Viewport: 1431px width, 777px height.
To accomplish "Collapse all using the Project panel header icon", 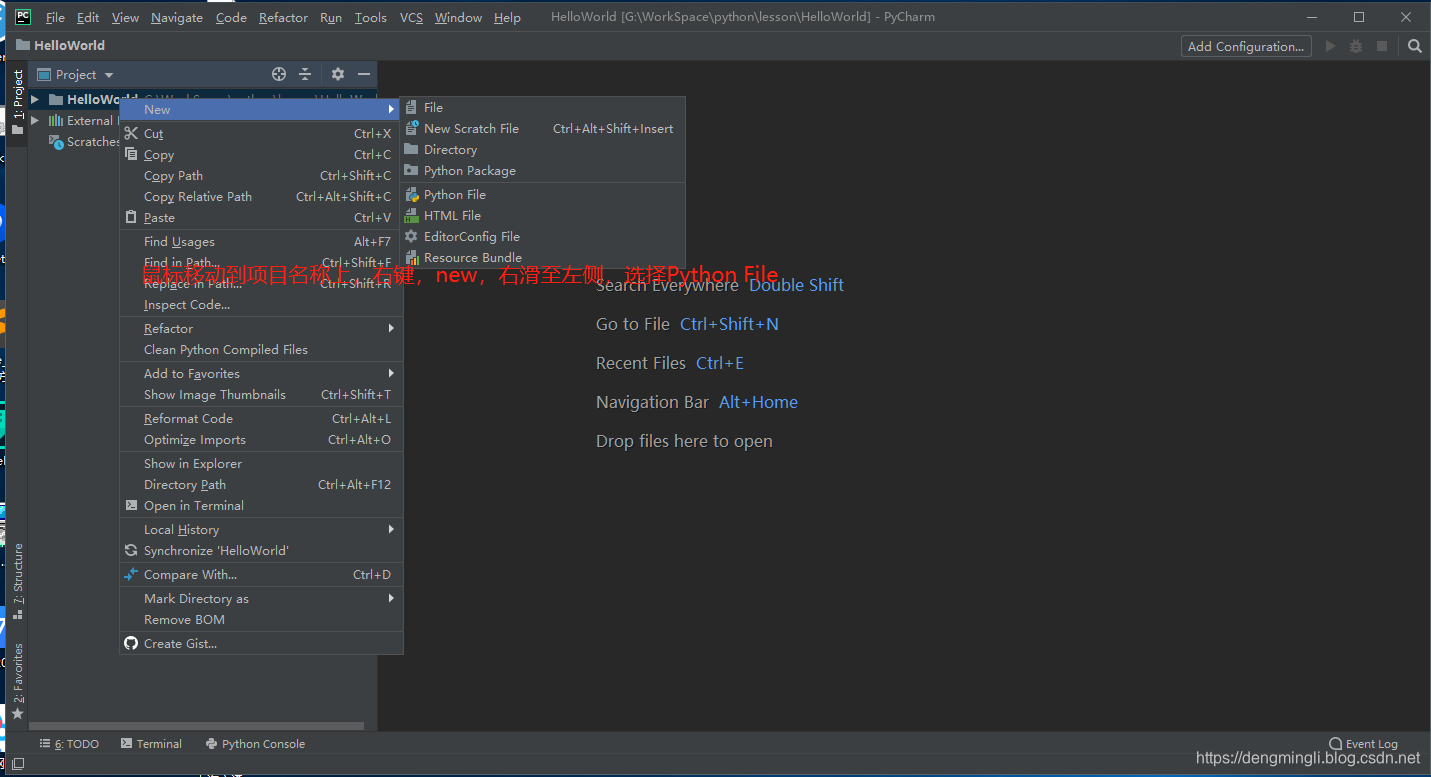I will click(x=305, y=74).
